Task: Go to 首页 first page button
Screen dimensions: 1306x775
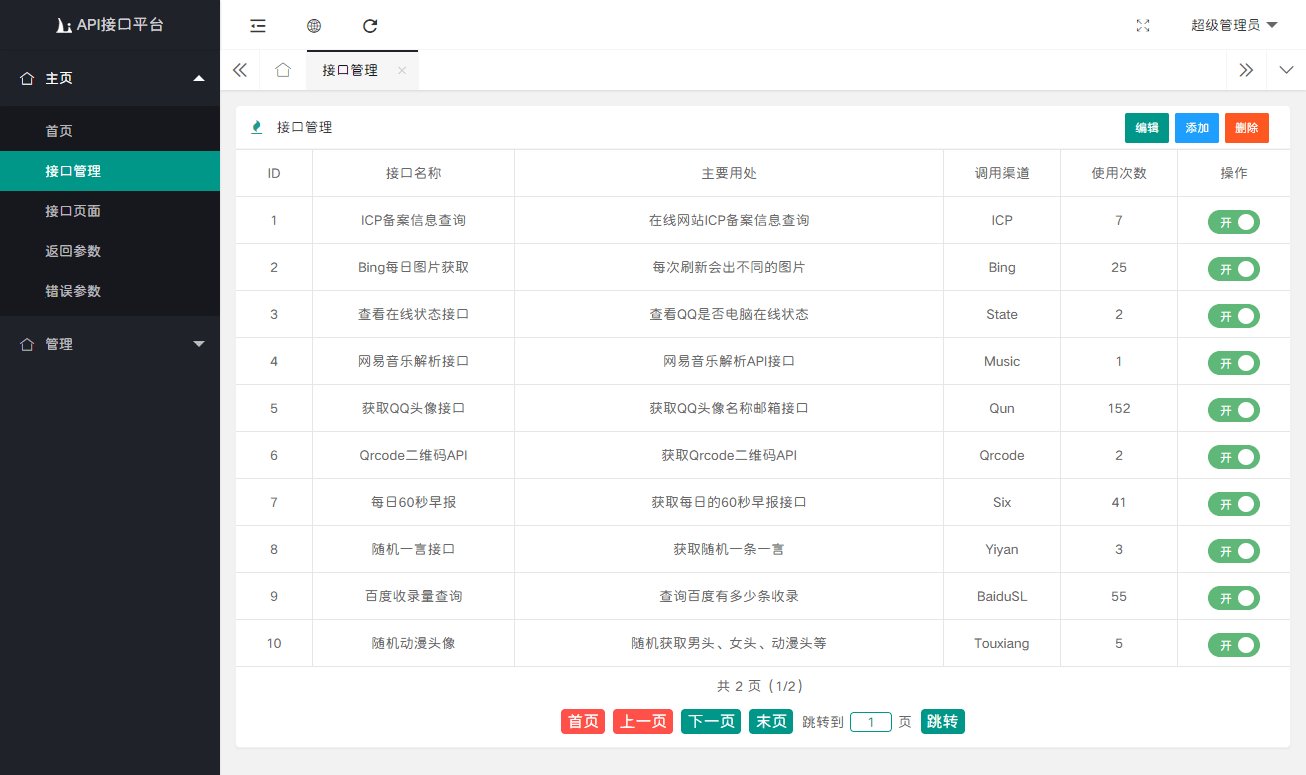Action: (x=583, y=722)
